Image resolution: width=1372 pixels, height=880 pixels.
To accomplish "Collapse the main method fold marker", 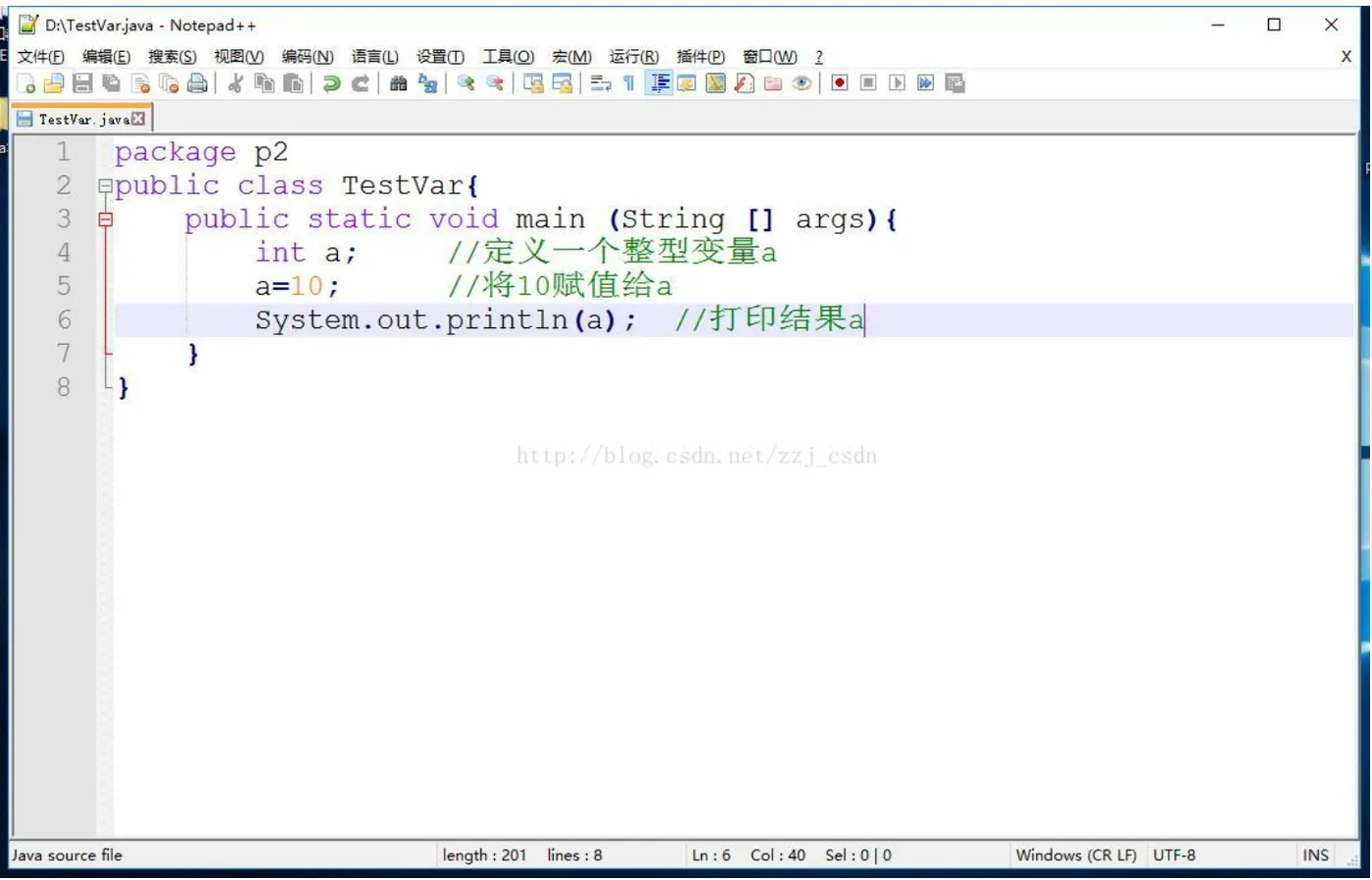I will click(105, 220).
